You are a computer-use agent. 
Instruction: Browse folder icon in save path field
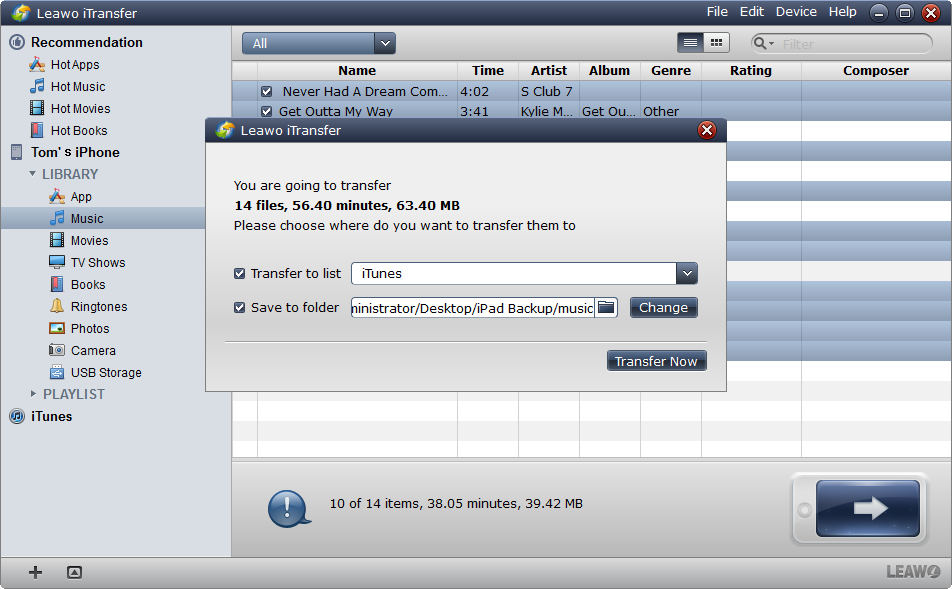click(606, 307)
